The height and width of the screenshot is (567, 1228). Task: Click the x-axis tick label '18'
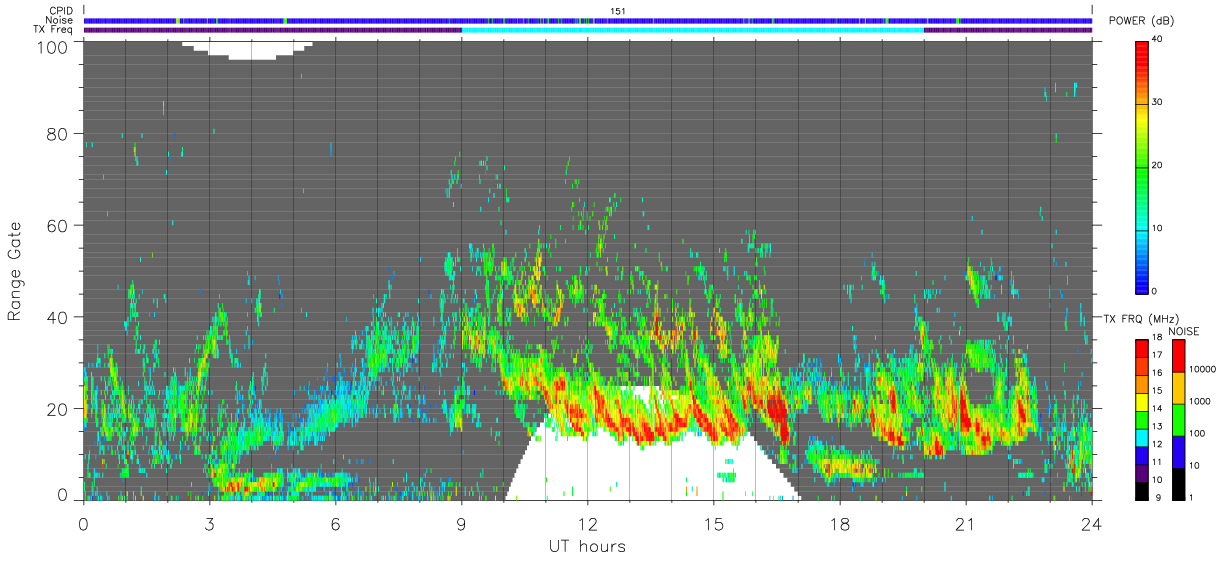point(839,523)
